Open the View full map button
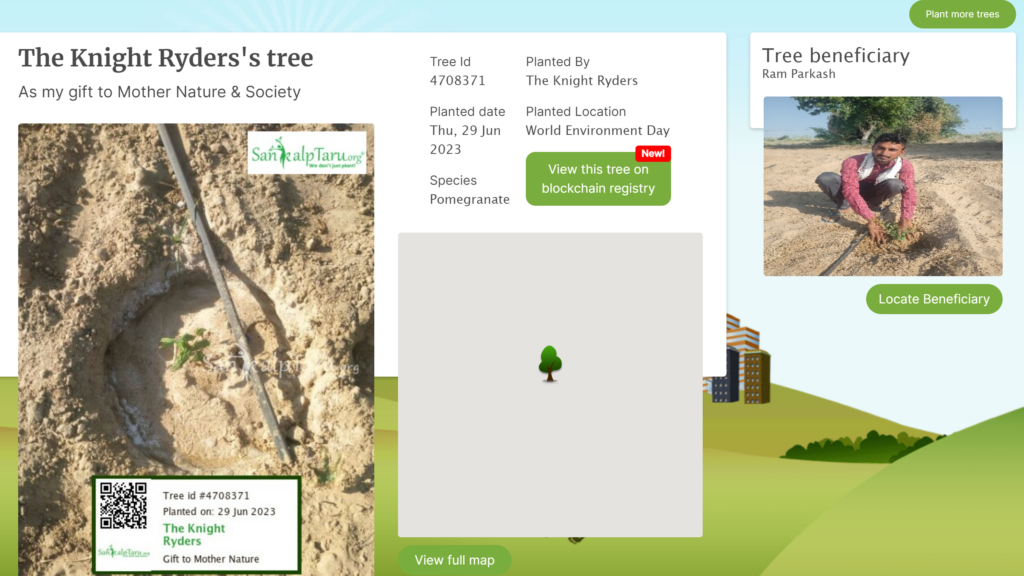Screen dimensions: 1024x576 (x=455, y=560)
